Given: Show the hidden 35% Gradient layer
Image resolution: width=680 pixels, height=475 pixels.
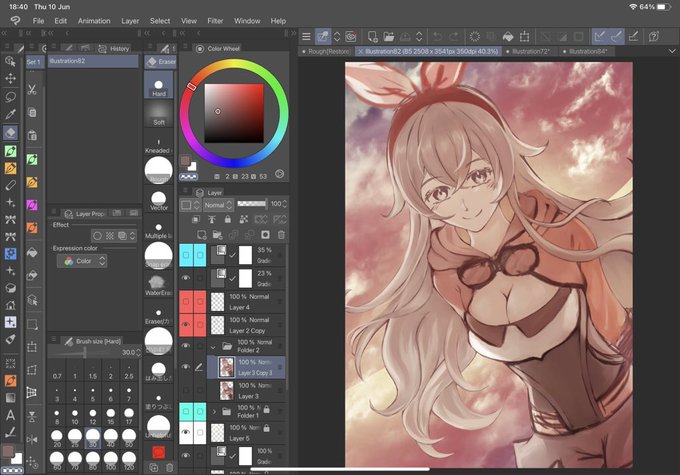Looking at the screenshot, I should click(x=186, y=255).
